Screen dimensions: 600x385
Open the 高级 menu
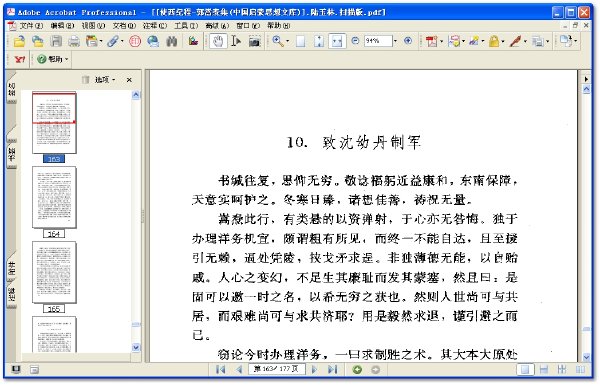(217, 26)
